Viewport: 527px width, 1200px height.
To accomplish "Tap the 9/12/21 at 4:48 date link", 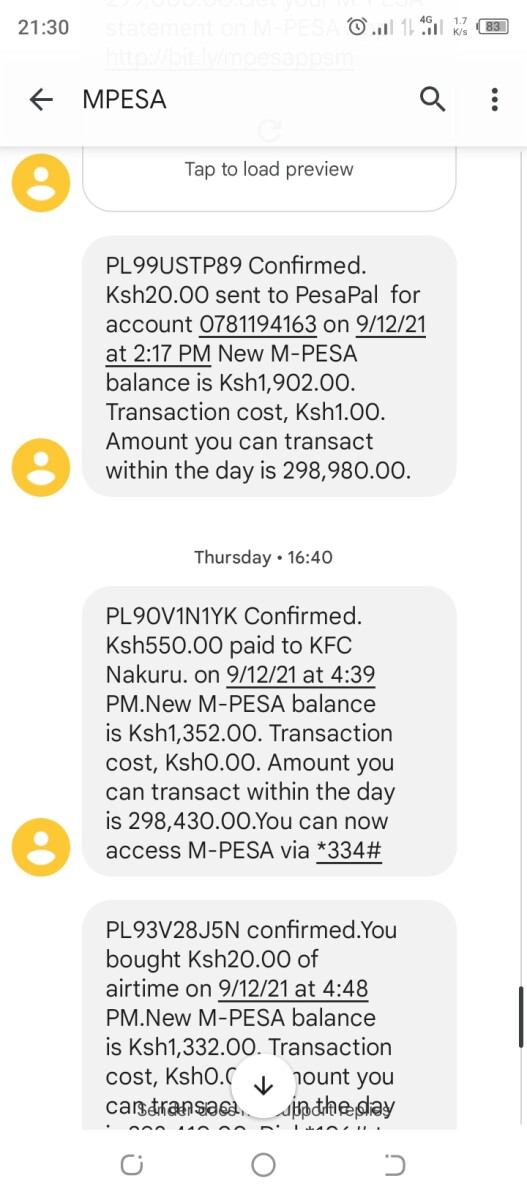I will (294, 989).
